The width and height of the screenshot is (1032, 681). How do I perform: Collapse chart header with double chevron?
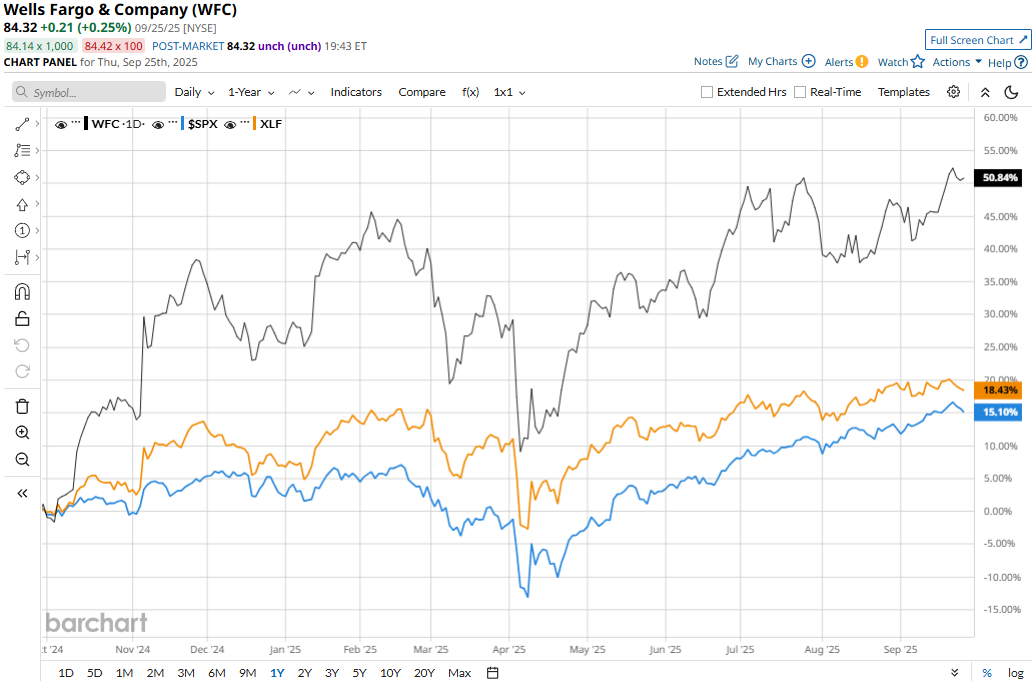coord(985,92)
